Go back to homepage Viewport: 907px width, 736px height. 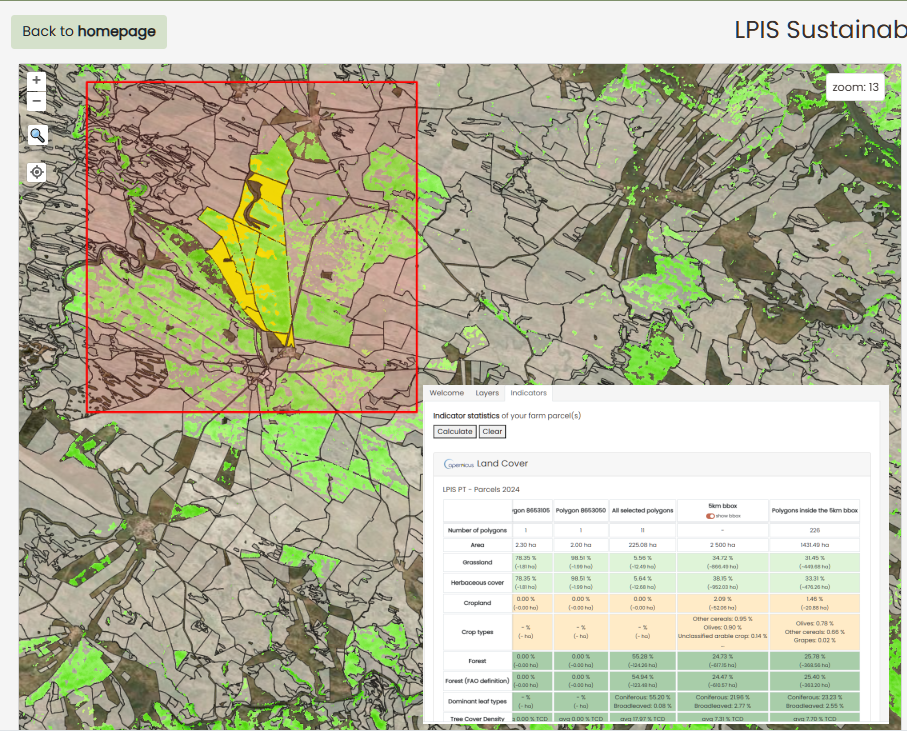click(x=89, y=31)
